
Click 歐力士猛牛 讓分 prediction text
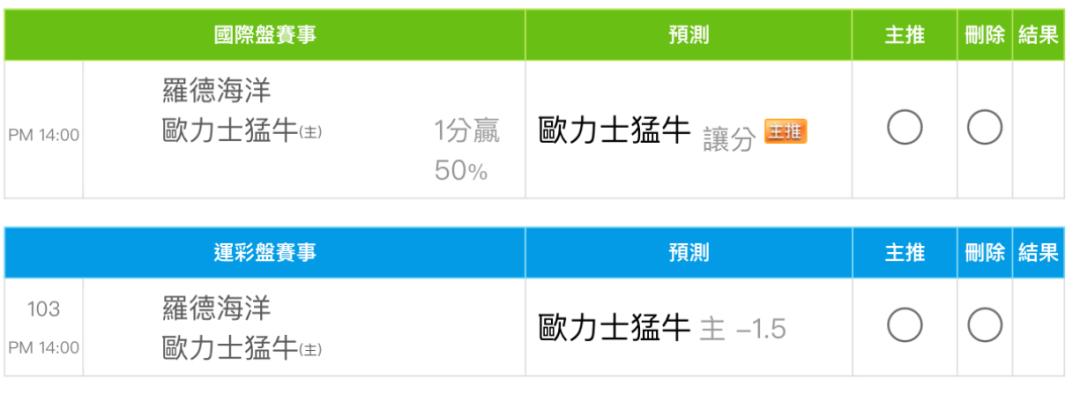point(647,131)
